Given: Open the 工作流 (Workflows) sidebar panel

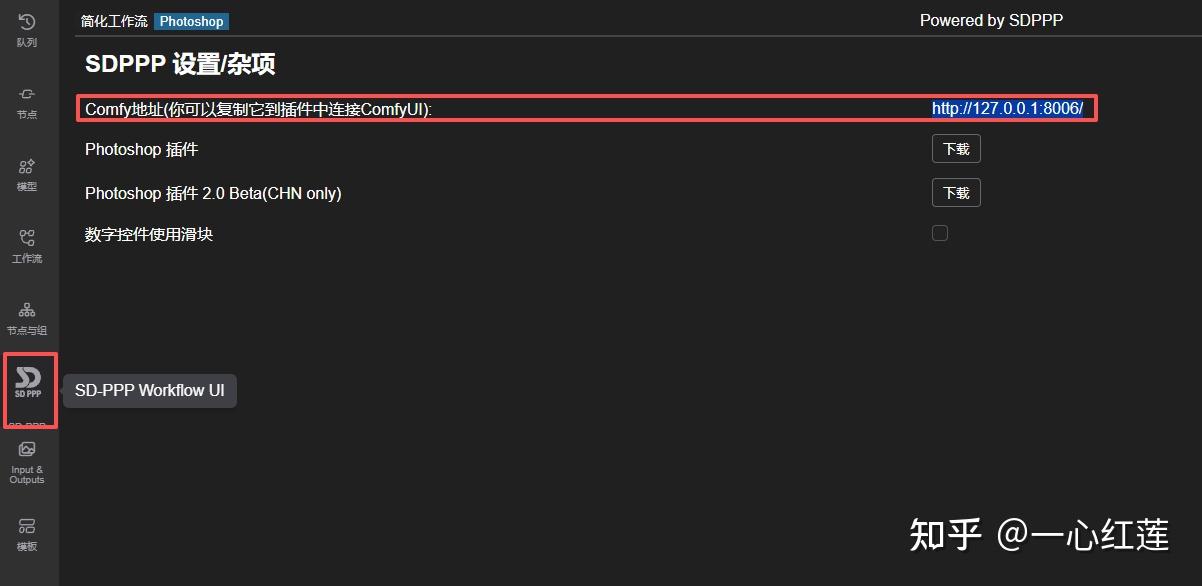Looking at the screenshot, I should click(27, 245).
